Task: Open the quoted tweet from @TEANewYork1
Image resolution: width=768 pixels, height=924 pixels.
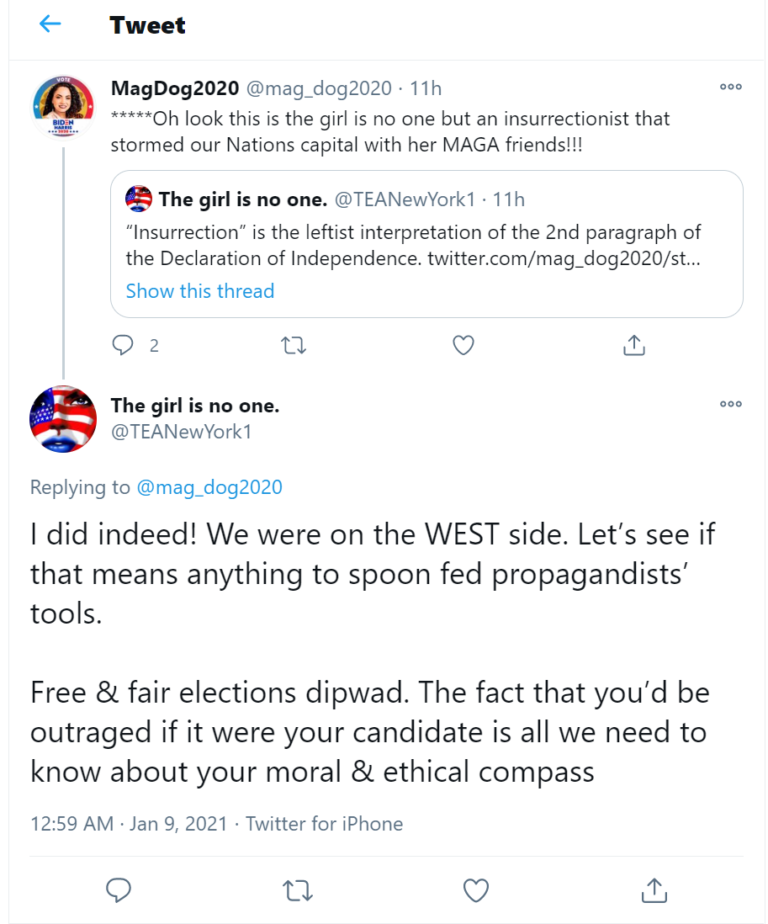Action: [x=427, y=244]
